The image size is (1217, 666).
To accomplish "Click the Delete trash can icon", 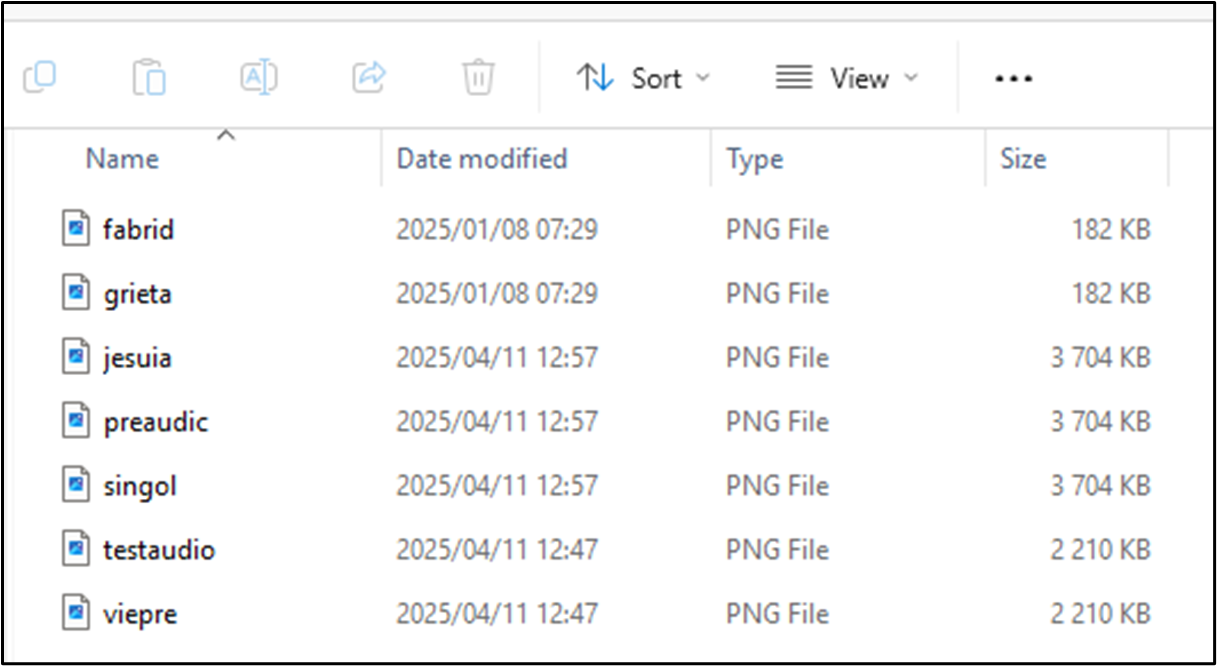I will click(478, 77).
